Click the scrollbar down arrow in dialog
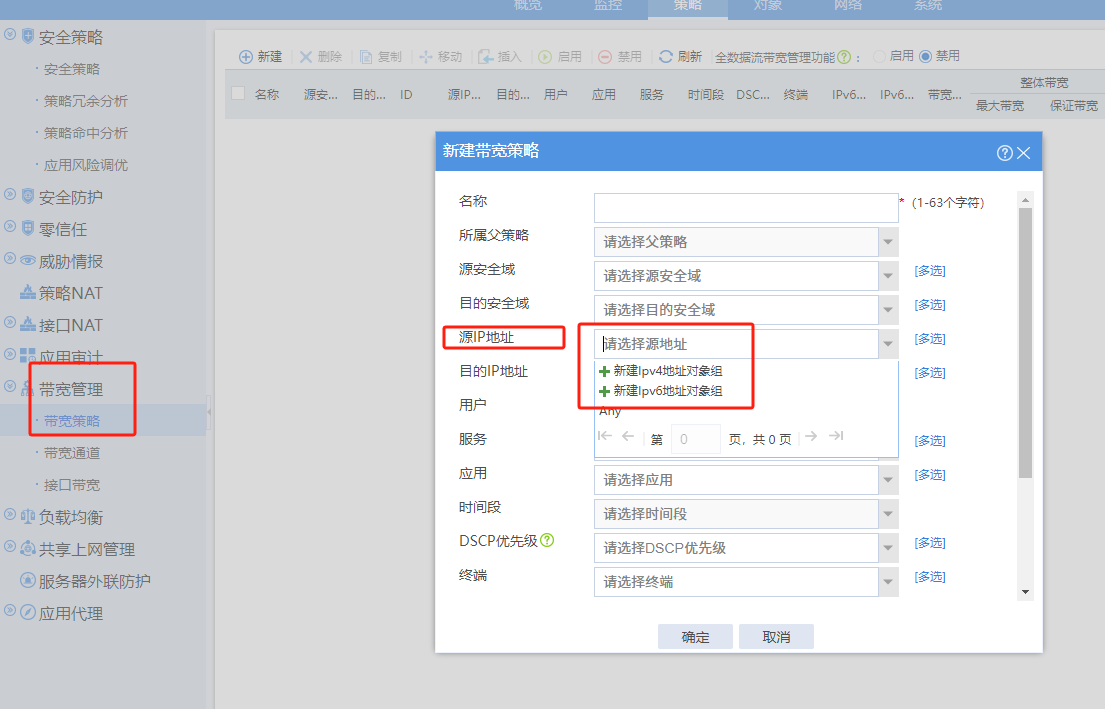The image size is (1105, 709). coord(1025,592)
